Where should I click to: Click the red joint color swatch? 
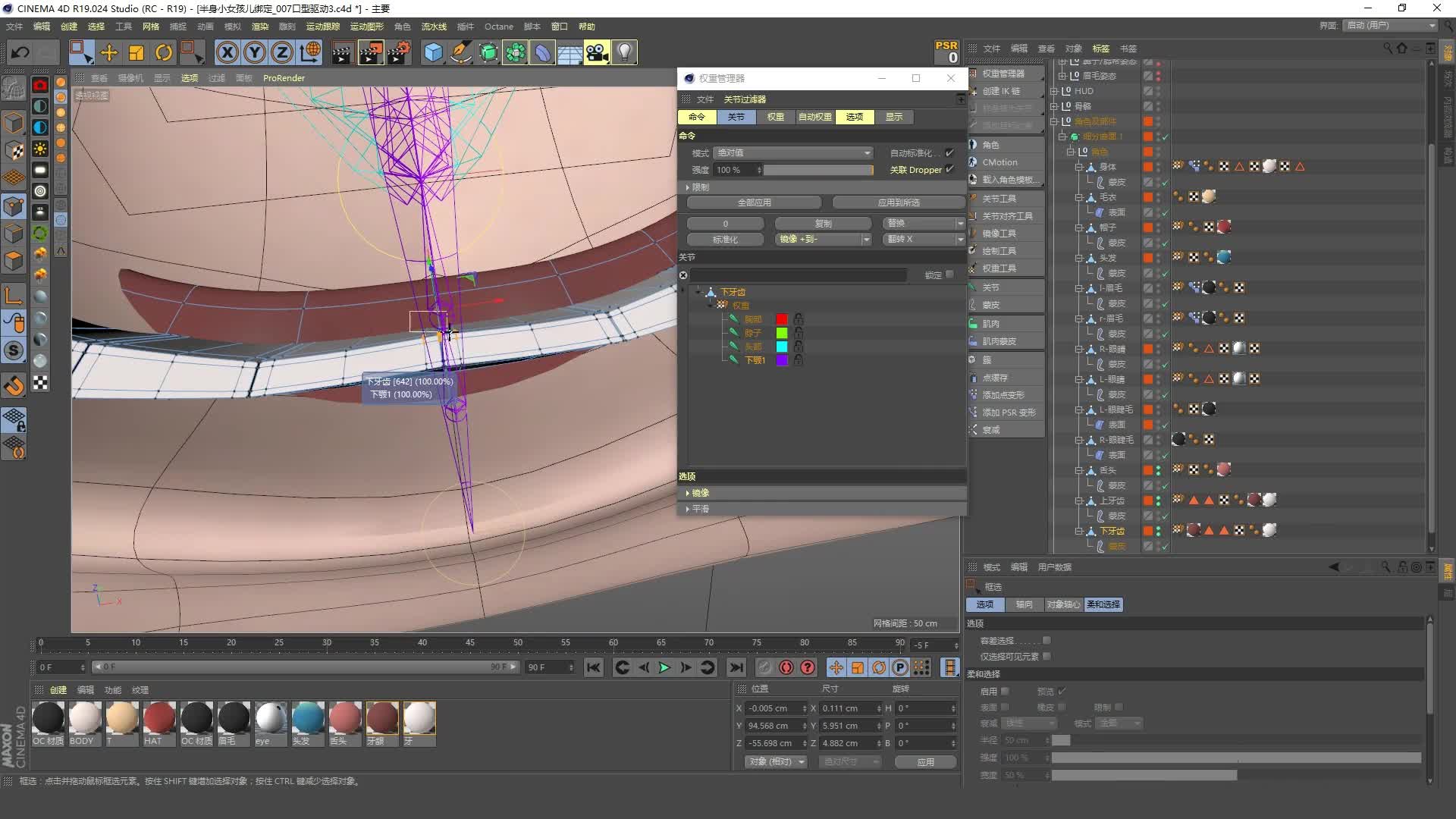pos(782,319)
